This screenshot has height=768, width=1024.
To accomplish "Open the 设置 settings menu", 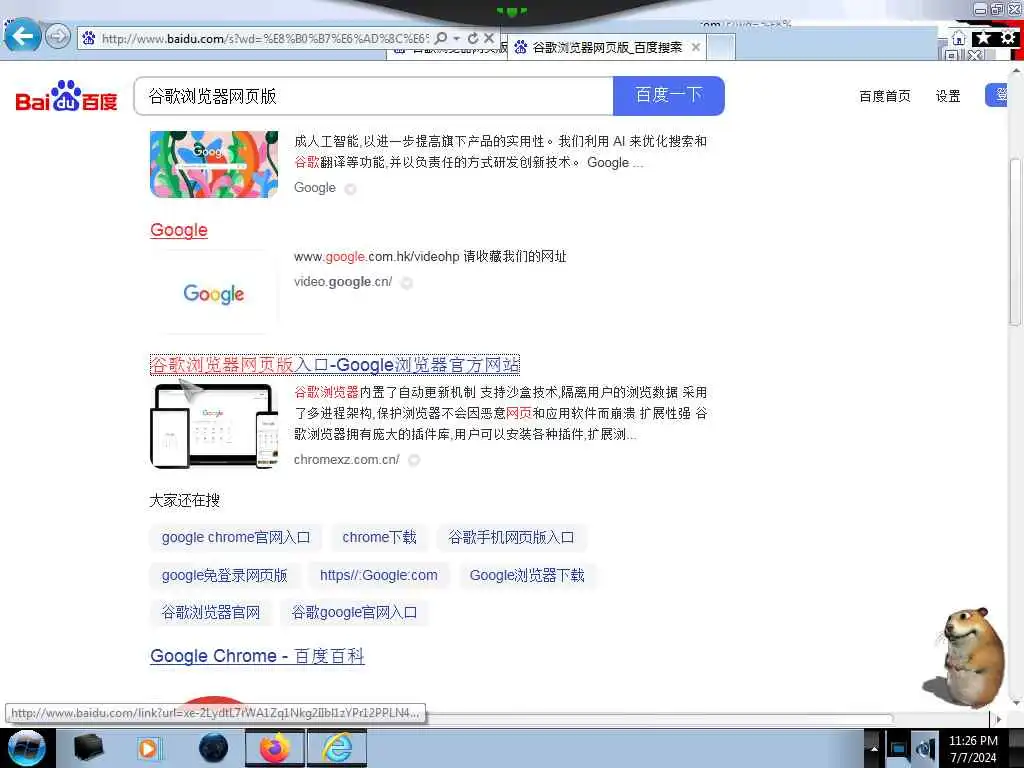I will tap(948, 96).
